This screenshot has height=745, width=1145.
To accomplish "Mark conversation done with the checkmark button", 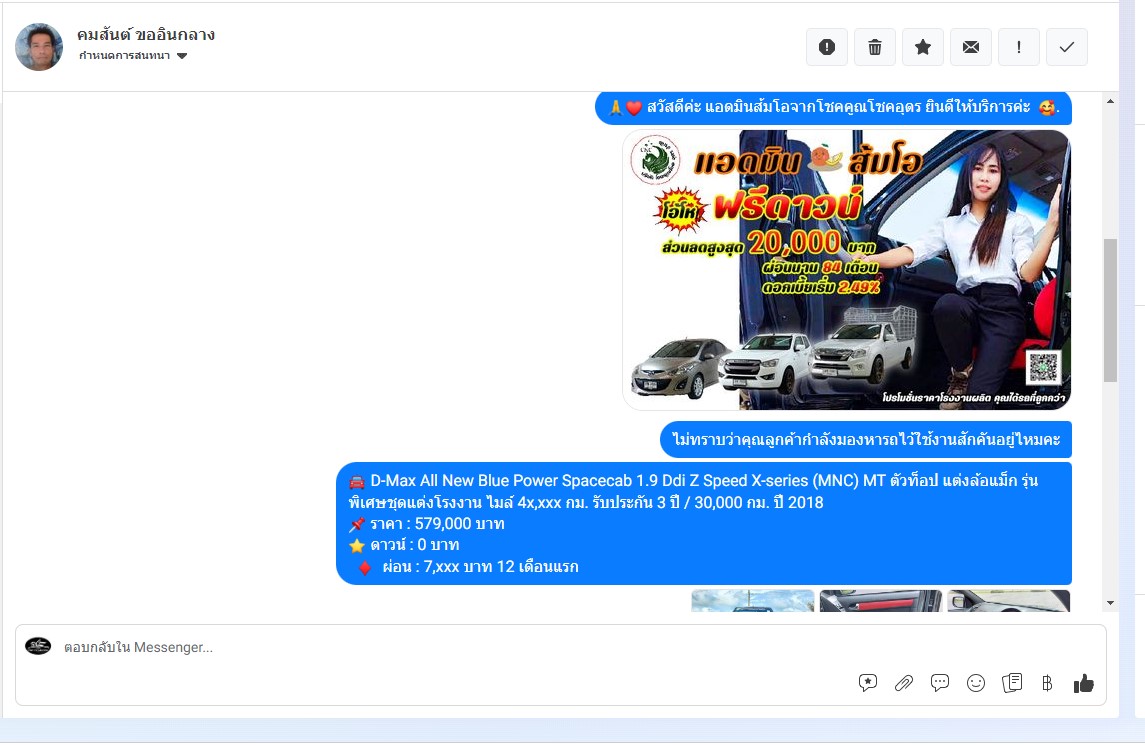I will (x=1067, y=47).
